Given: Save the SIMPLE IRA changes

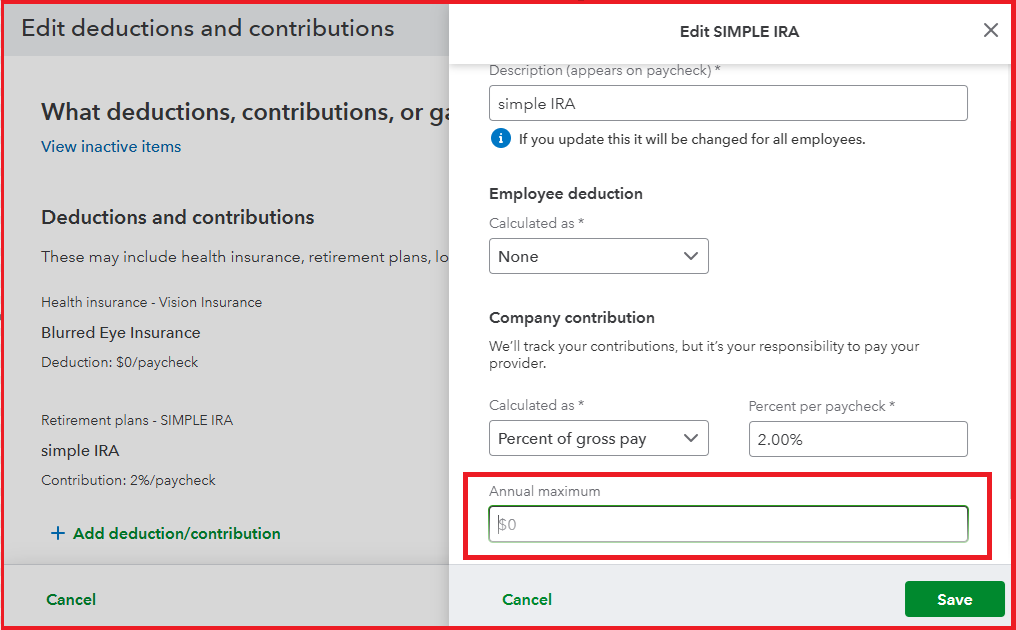Looking at the screenshot, I should click(x=954, y=598).
